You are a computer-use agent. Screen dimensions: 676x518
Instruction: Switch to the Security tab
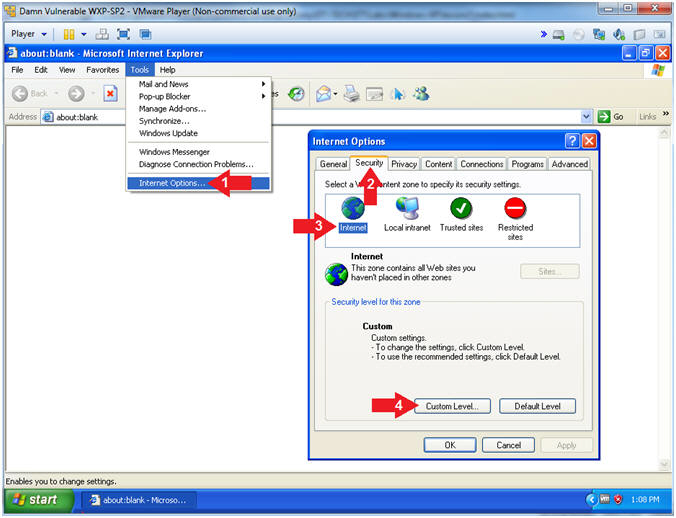click(x=369, y=163)
